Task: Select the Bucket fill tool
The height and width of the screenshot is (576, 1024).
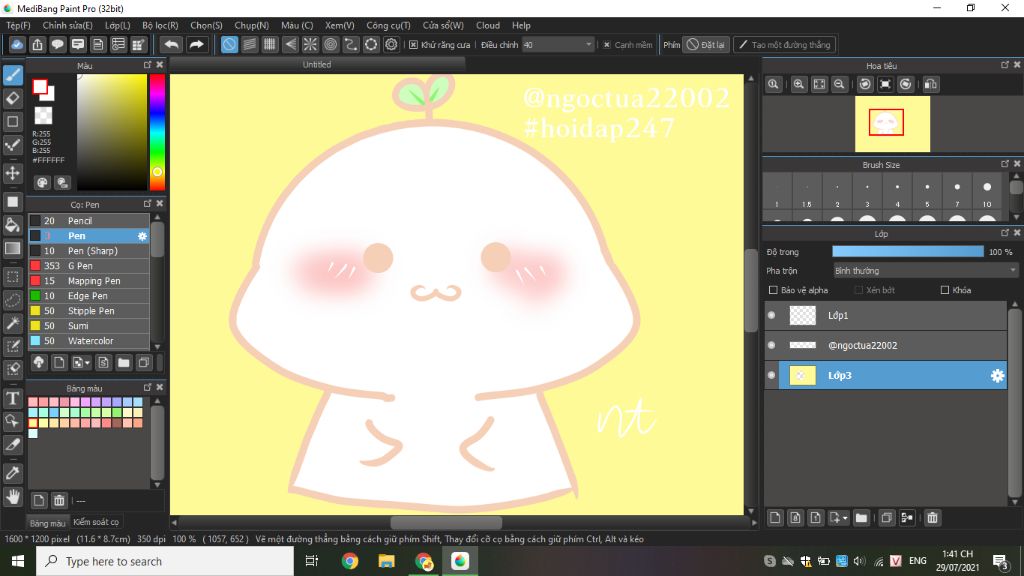Action: click(x=12, y=225)
